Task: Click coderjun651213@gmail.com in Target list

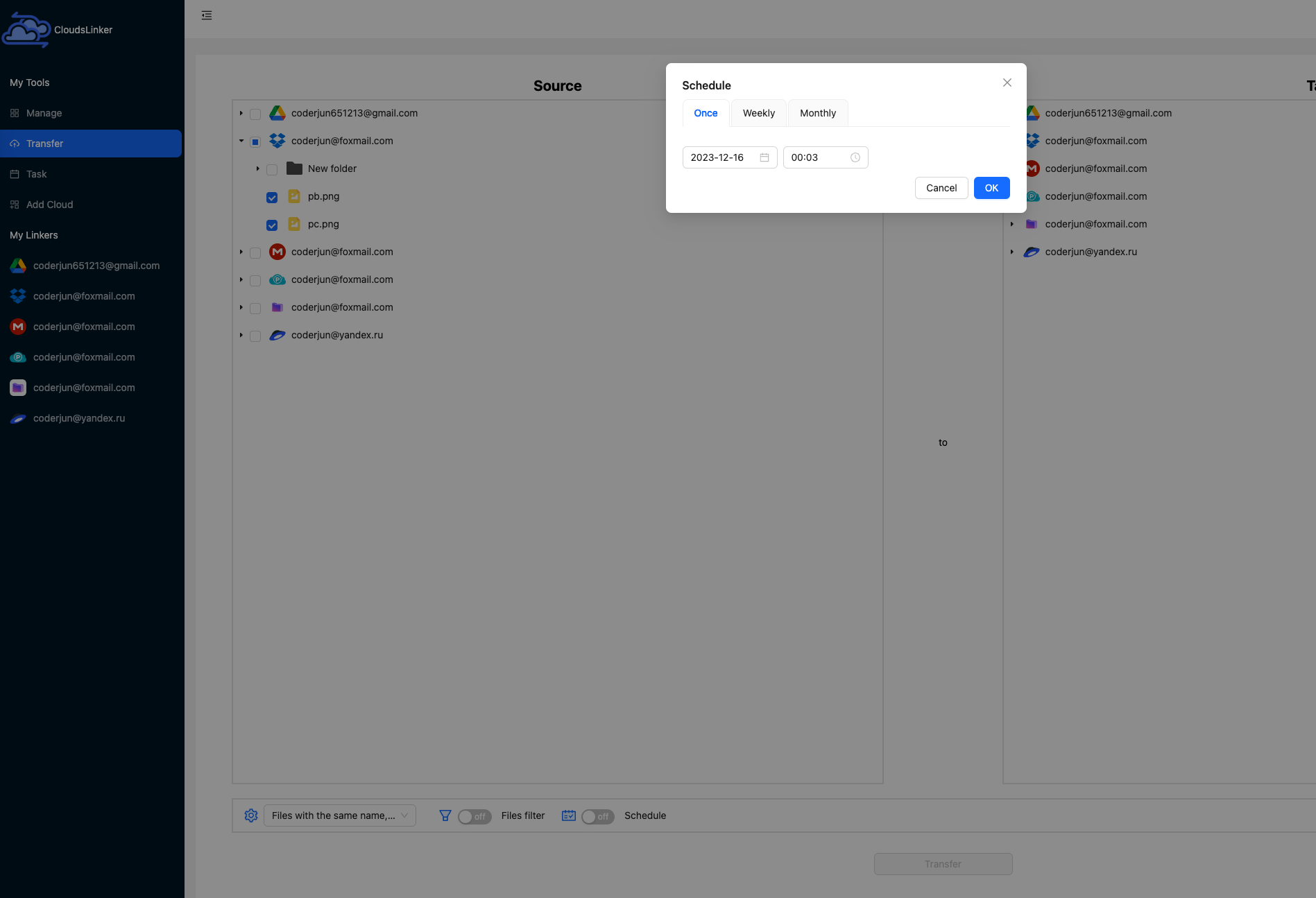Action: pos(1109,113)
